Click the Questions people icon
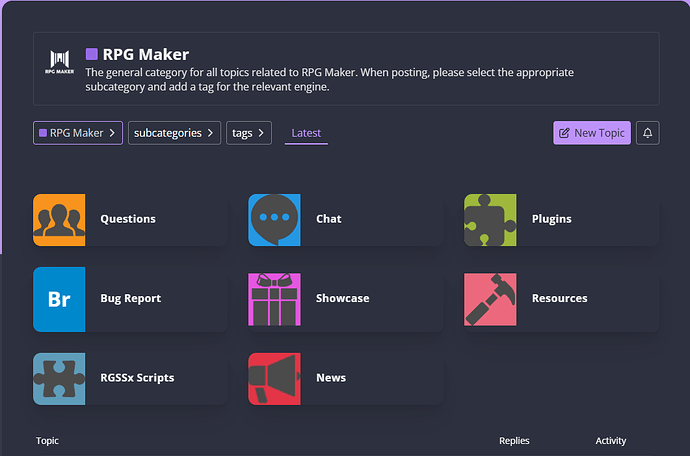The width and height of the screenshot is (690, 456). coord(59,220)
